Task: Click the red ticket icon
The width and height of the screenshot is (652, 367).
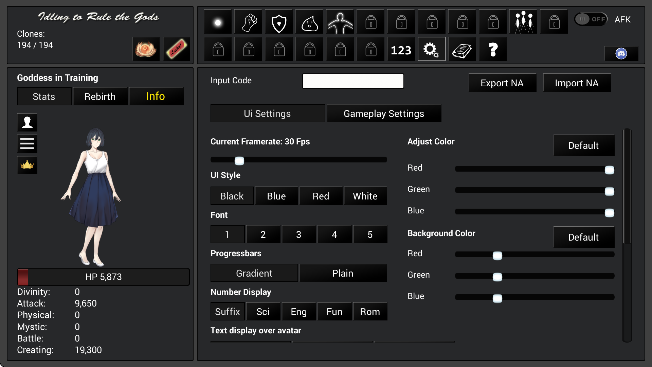Action: pyautogui.click(x=177, y=49)
